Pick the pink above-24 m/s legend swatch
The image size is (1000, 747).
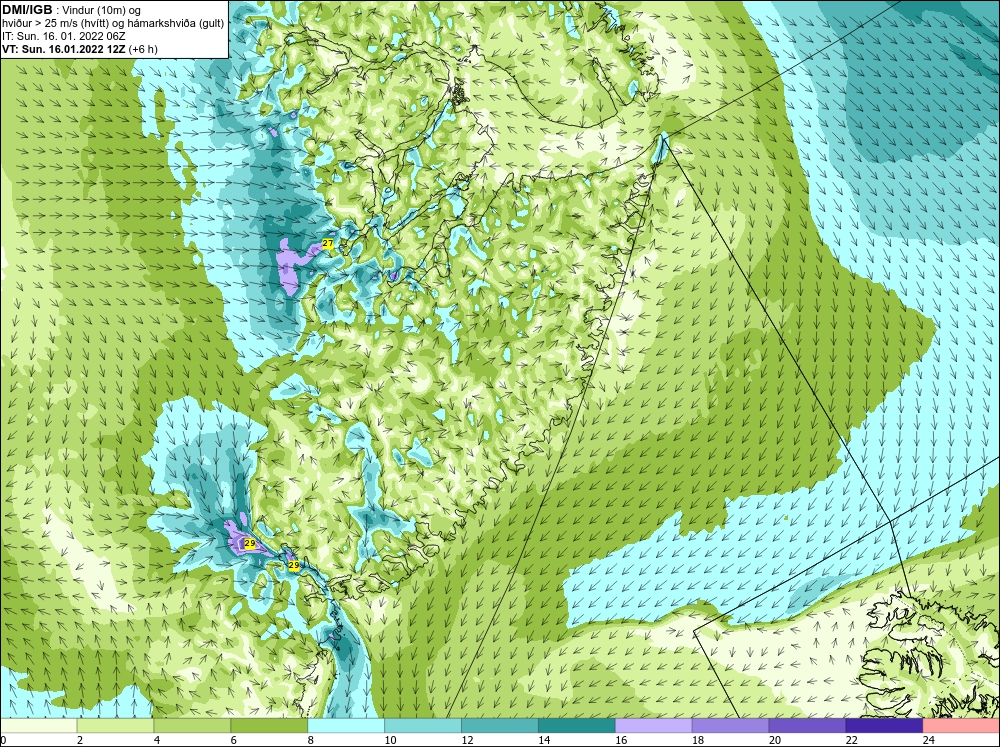(x=961, y=726)
